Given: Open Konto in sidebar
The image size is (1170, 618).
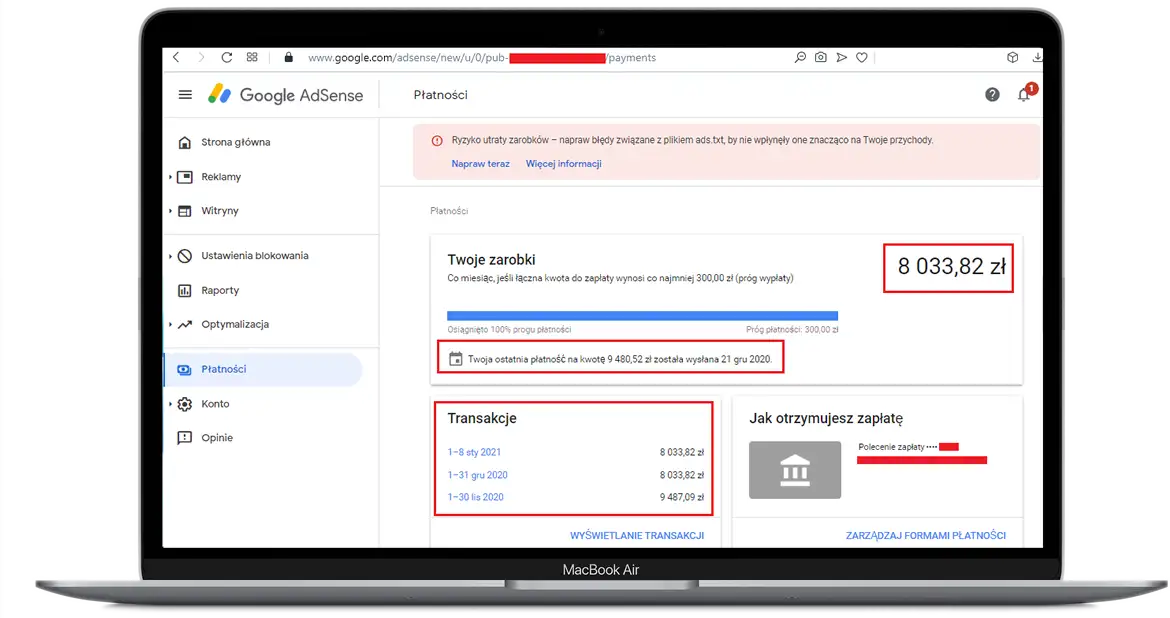Looking at the screenshot, I should tap(215, 404).
